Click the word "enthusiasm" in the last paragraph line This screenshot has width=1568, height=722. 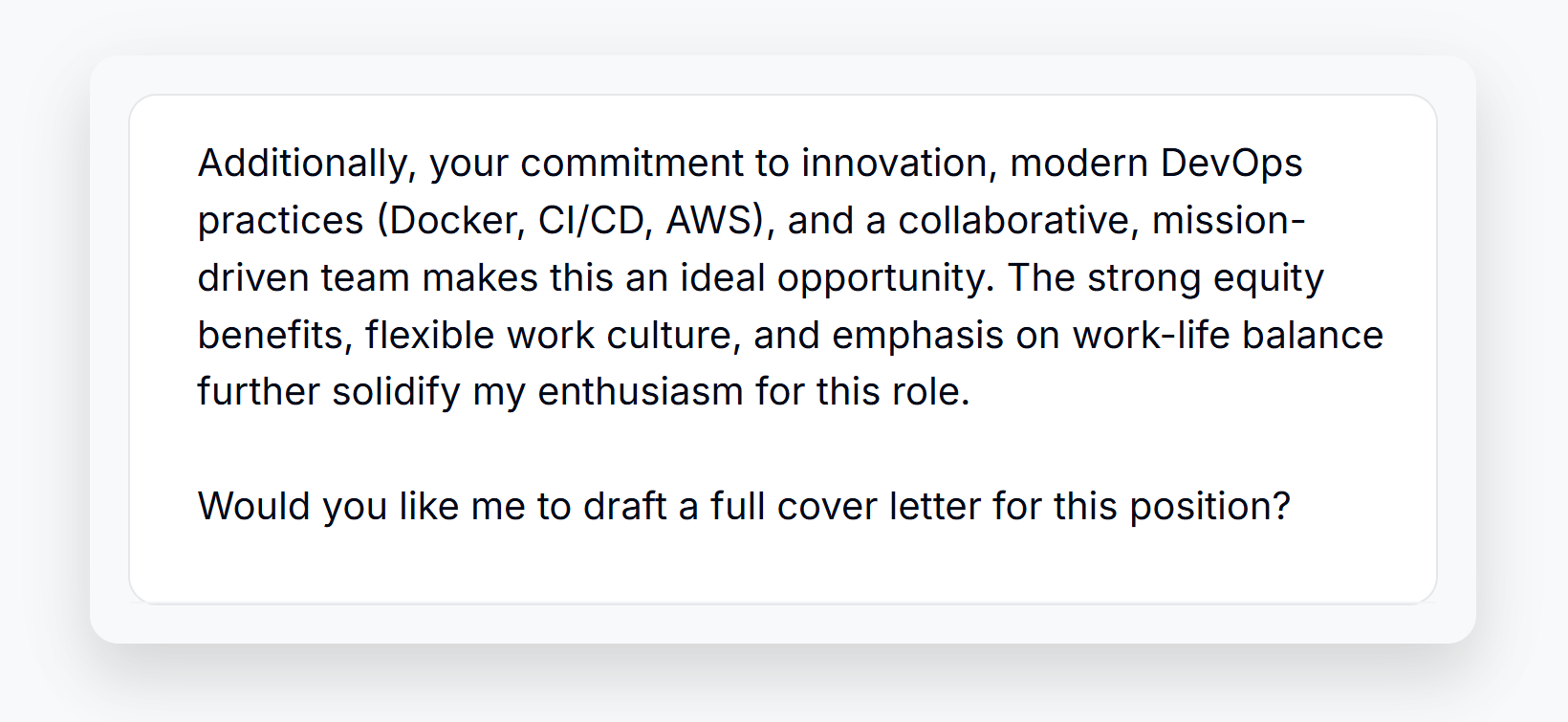(x=641, y=392)
